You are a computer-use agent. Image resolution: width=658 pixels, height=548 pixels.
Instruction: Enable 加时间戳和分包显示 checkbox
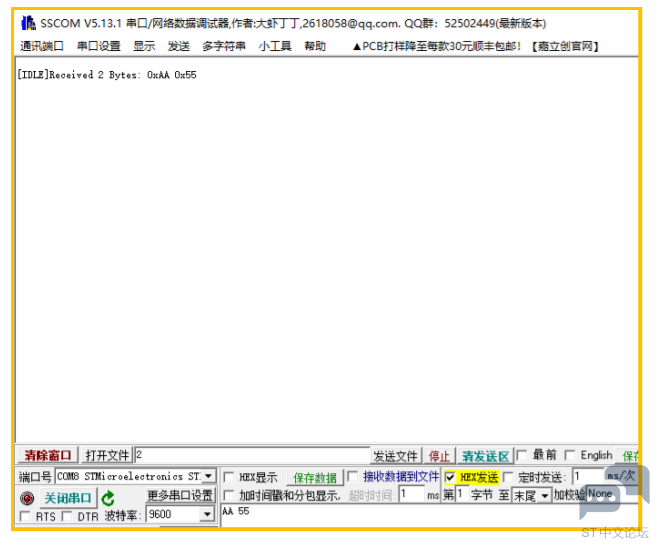pos(229,496)
